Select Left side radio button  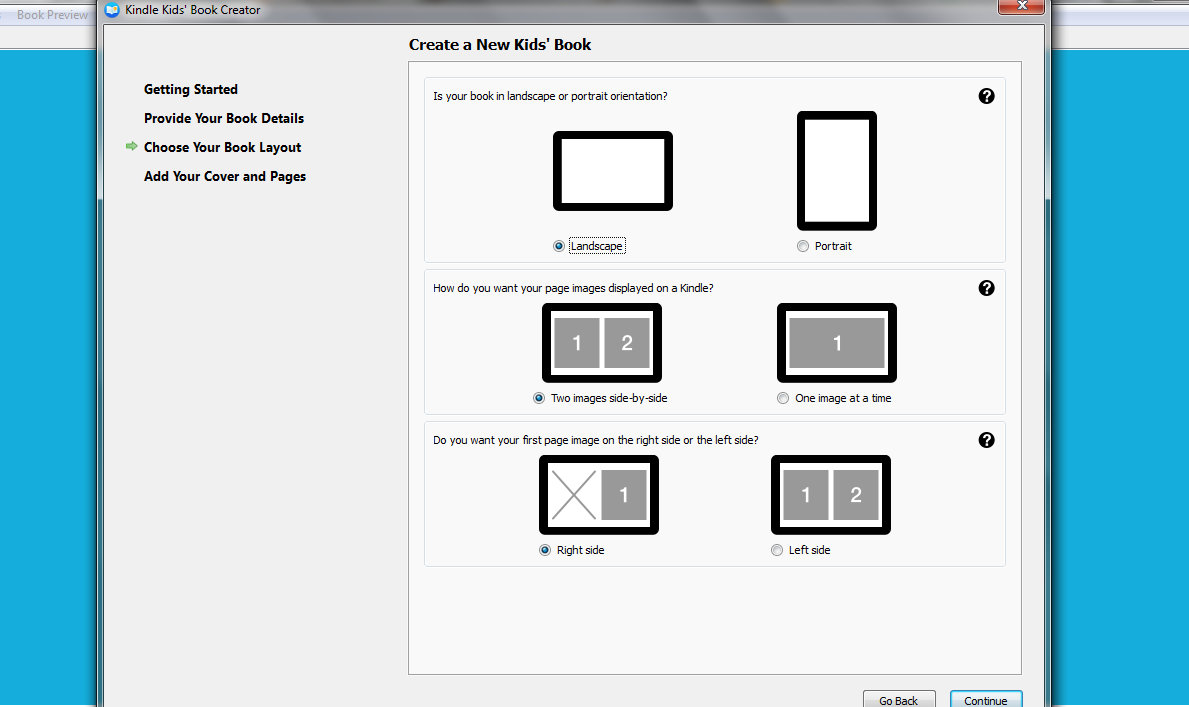pyautogui.click(x=777, y=550)
